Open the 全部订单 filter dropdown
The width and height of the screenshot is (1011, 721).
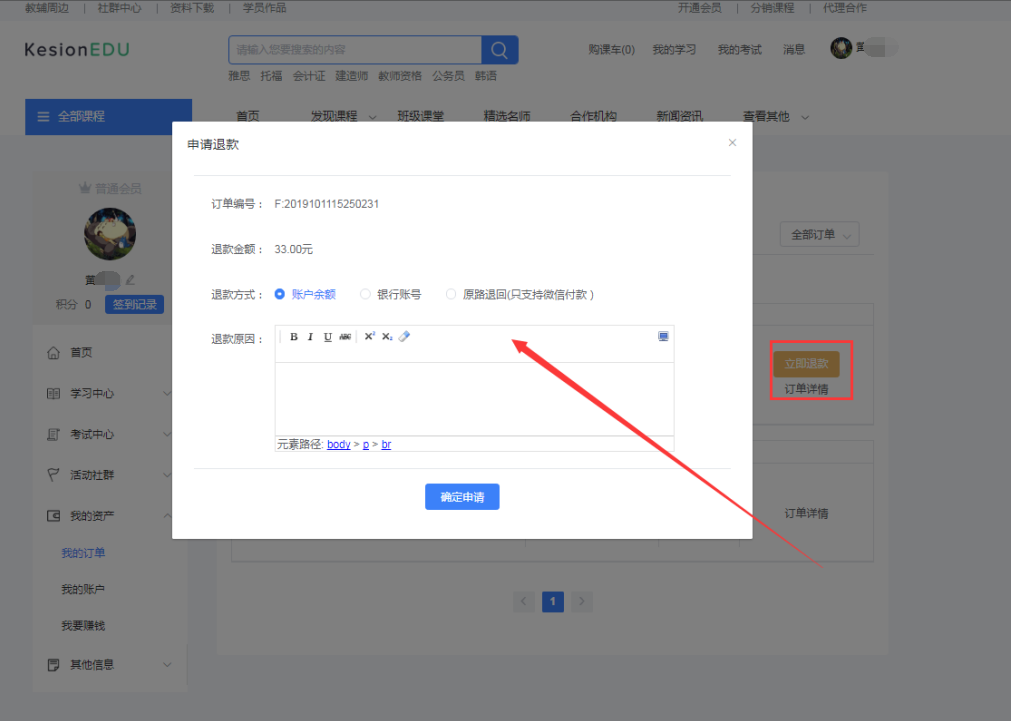pyautogui.click(x=819, y=235)
